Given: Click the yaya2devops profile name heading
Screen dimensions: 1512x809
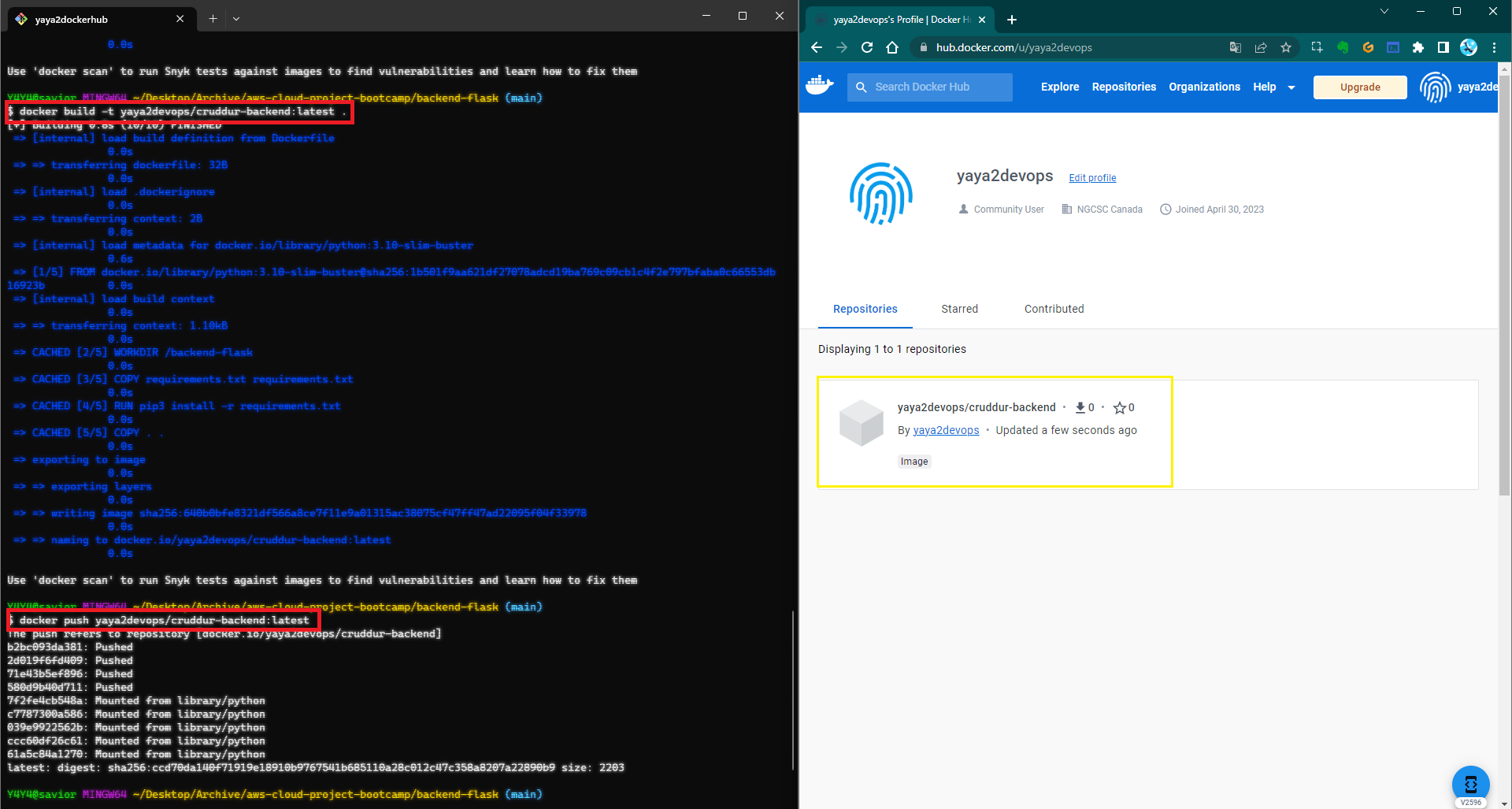Looking at the screenshot, I should tap(1004, 176).
